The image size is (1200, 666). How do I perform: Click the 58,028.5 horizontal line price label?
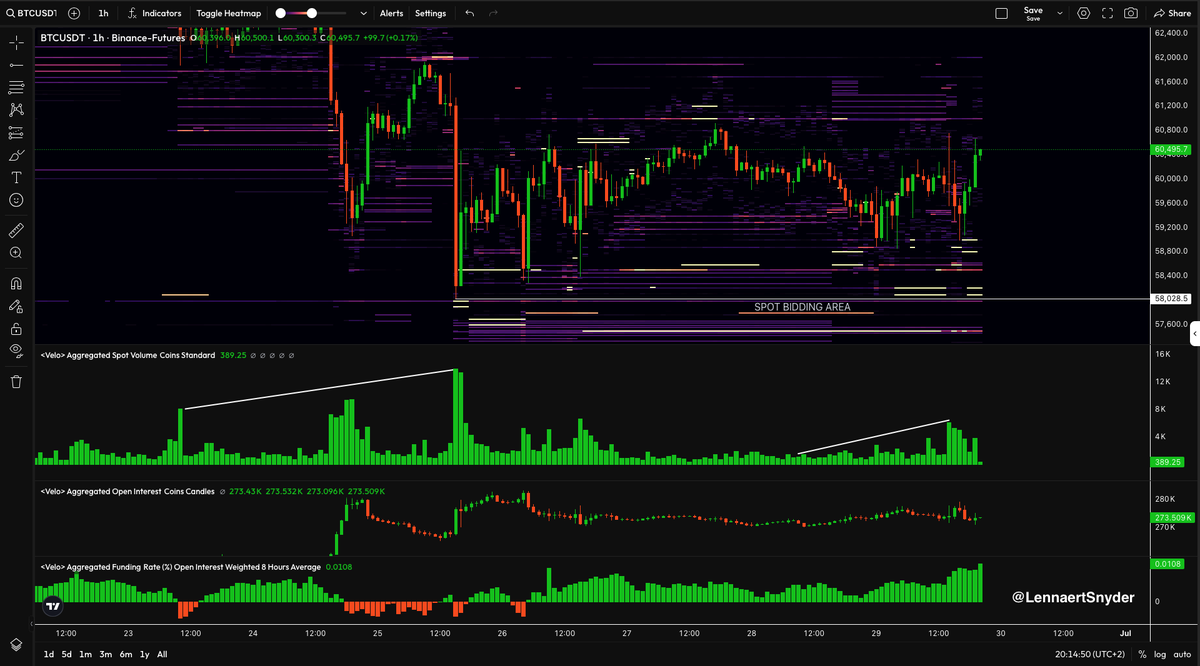point(1172,298)
